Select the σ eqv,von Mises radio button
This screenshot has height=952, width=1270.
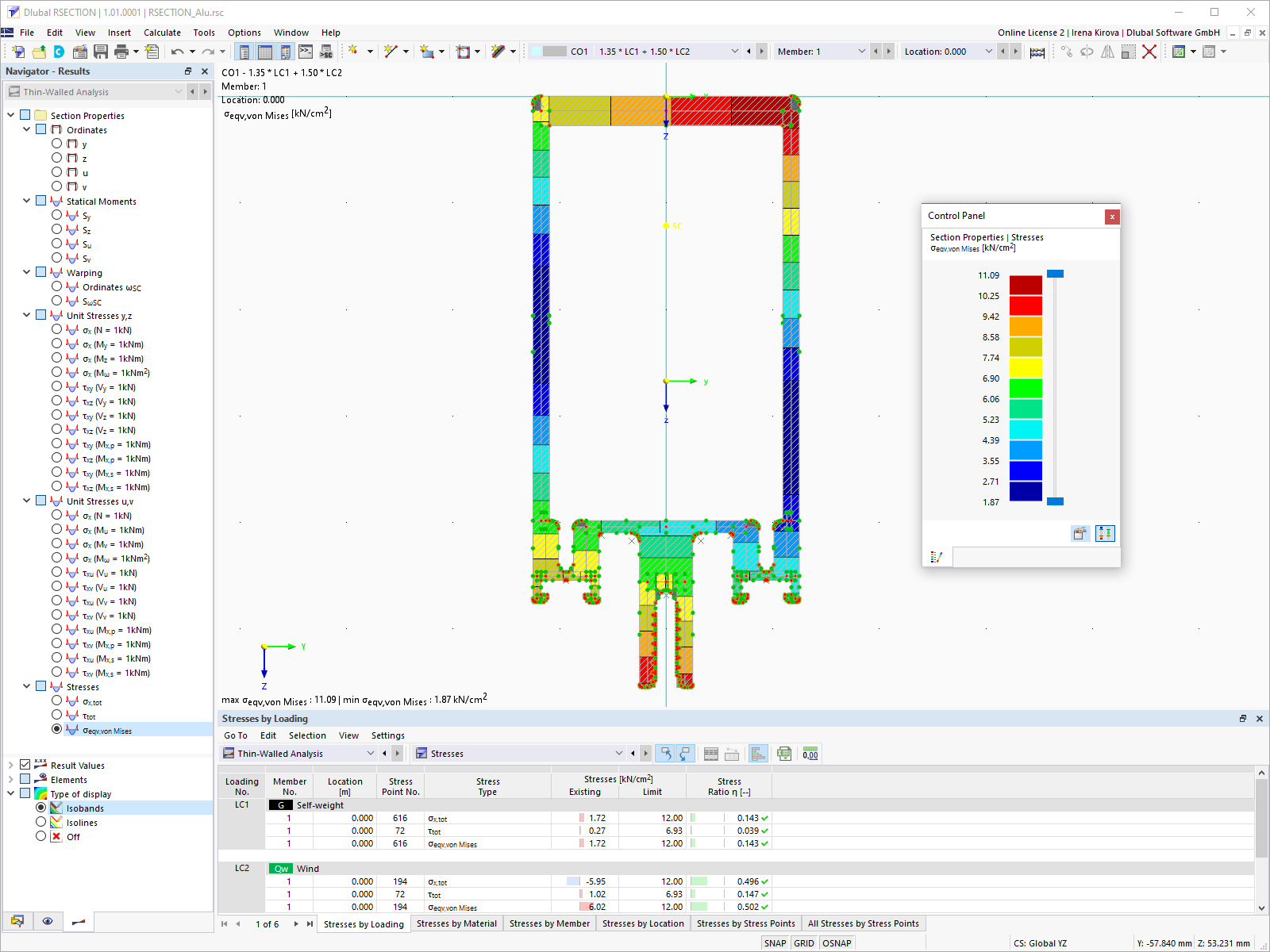pyautogui.click(x=56, y=729)
